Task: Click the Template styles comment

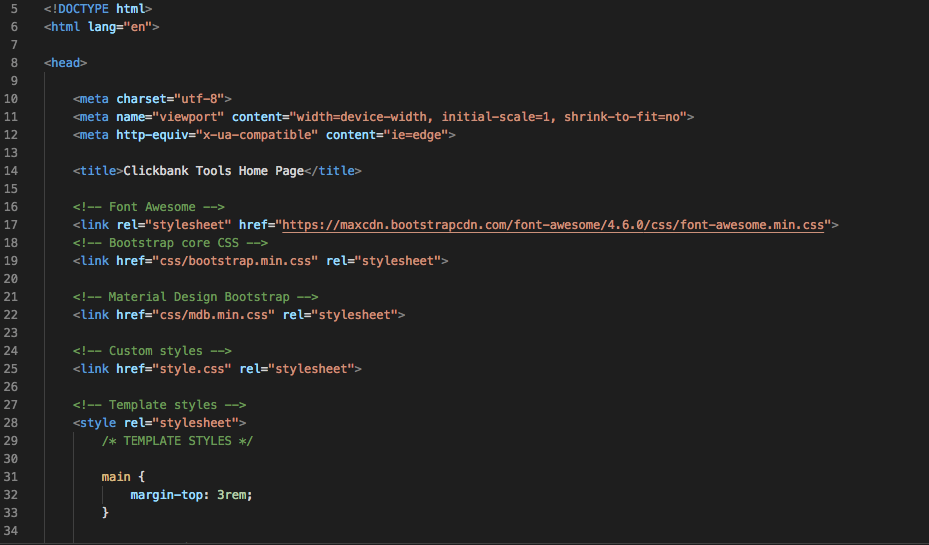Action: pyautogui.click(x=159, y=405)
